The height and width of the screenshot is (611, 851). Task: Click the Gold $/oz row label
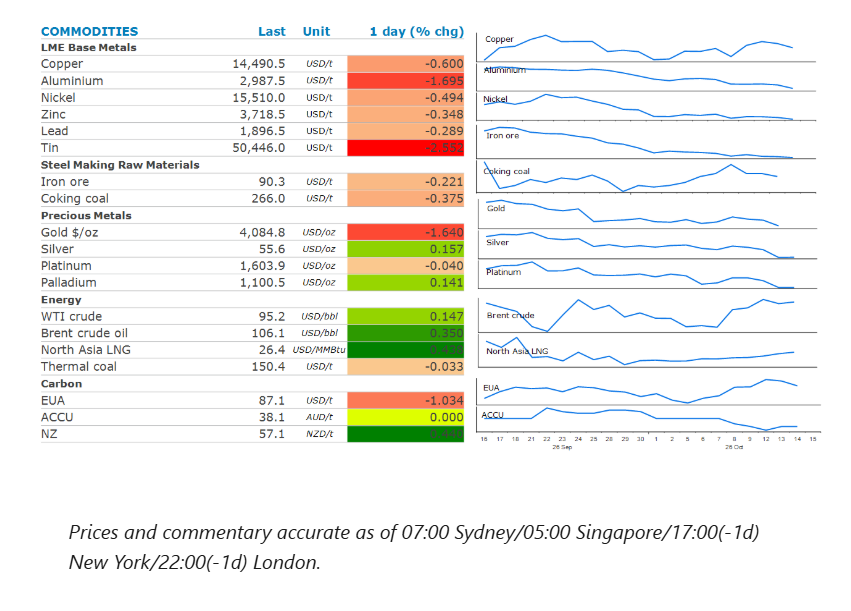click(69, 232)
